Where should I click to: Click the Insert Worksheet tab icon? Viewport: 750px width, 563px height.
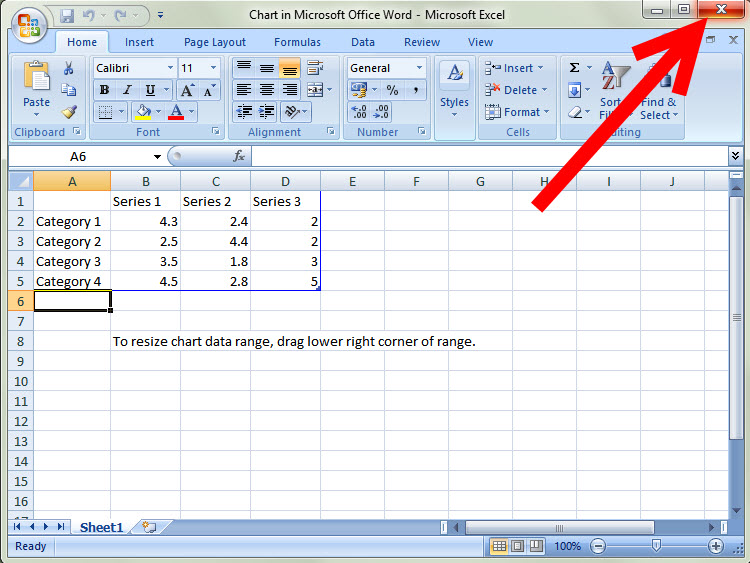[x=150, y=528]
